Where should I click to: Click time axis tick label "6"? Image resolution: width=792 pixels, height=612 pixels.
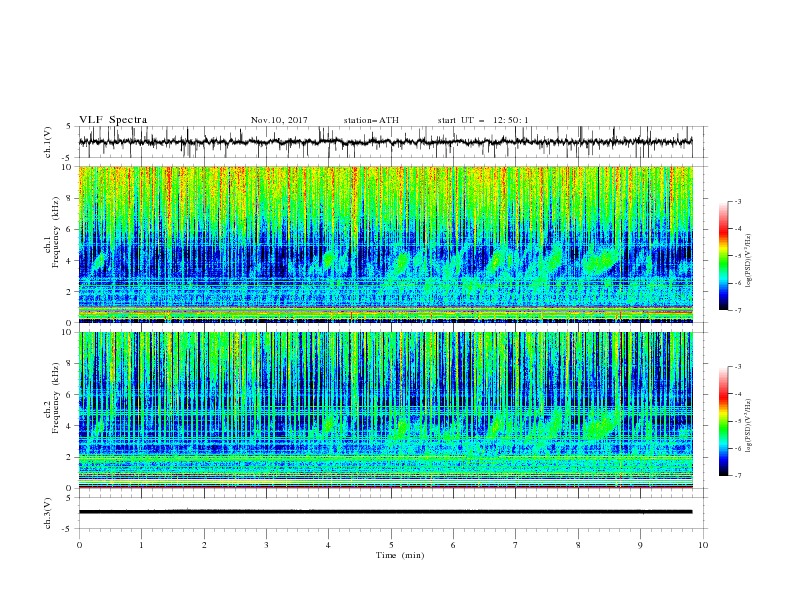click(454, 545)
